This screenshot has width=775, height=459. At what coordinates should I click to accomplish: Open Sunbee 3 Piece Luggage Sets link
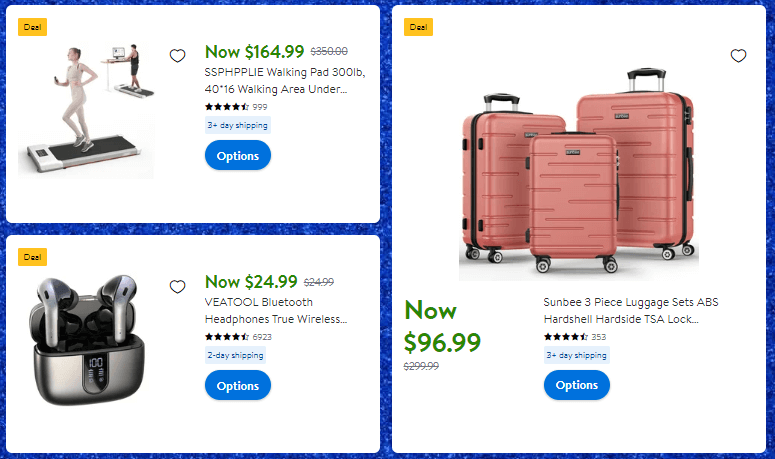click(630, 310)
